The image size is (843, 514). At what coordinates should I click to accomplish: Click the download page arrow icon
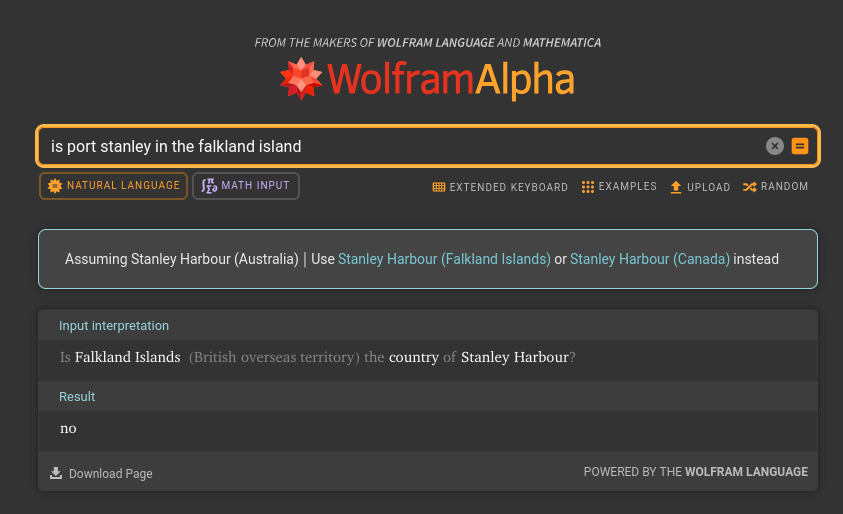[56, 473]
